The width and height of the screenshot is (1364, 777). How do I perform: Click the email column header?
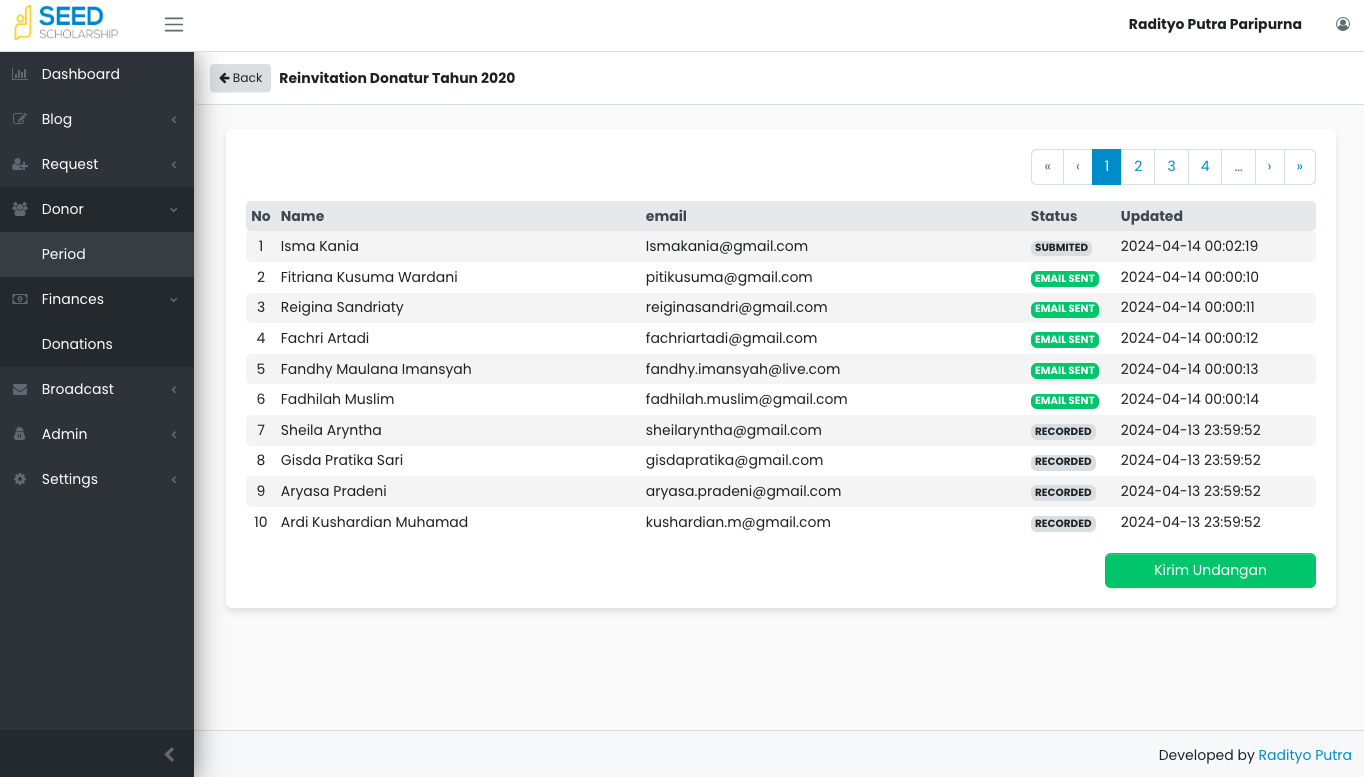(x=666, y=216)
